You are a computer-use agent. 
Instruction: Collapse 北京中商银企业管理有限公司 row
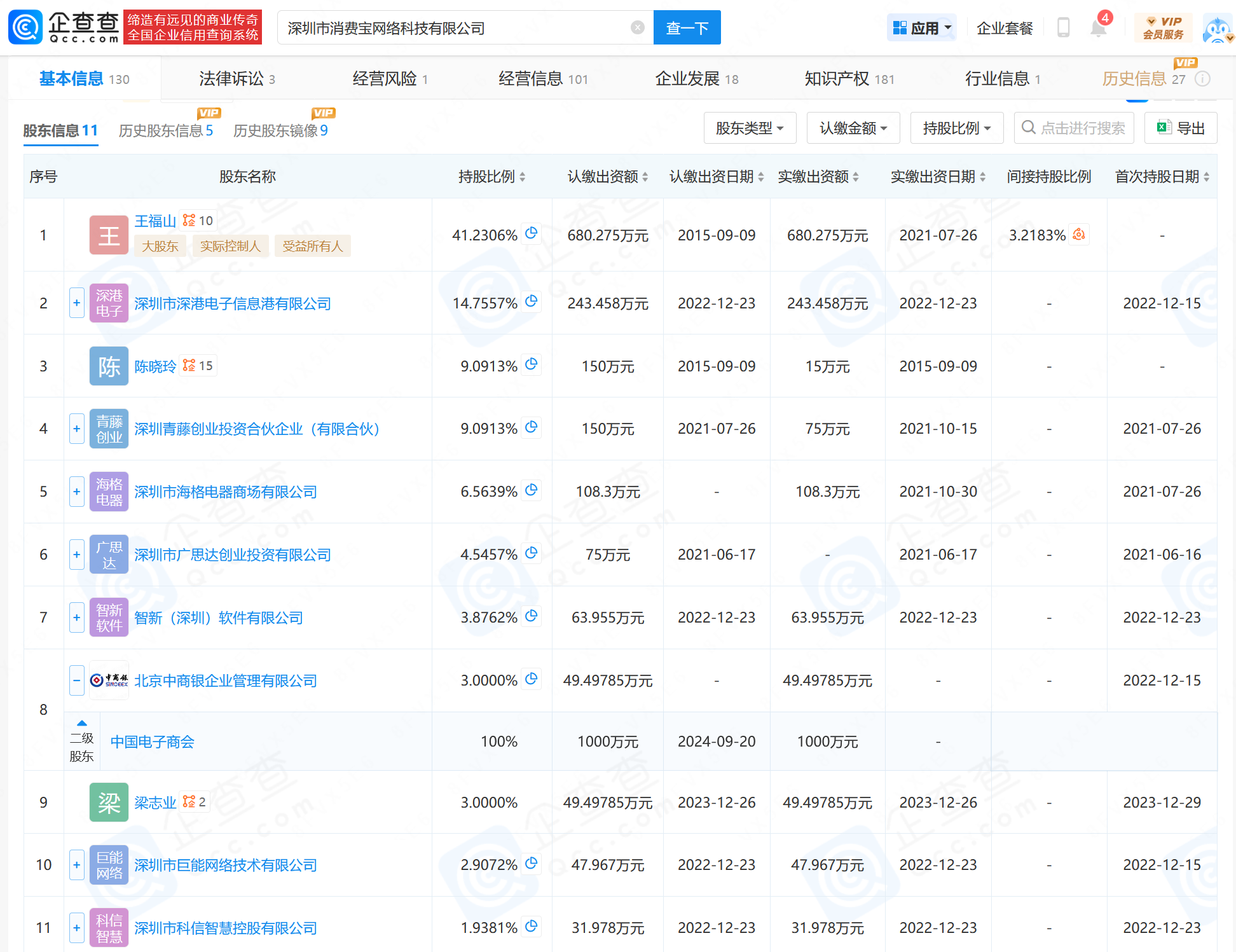click(x=77, y=680)
